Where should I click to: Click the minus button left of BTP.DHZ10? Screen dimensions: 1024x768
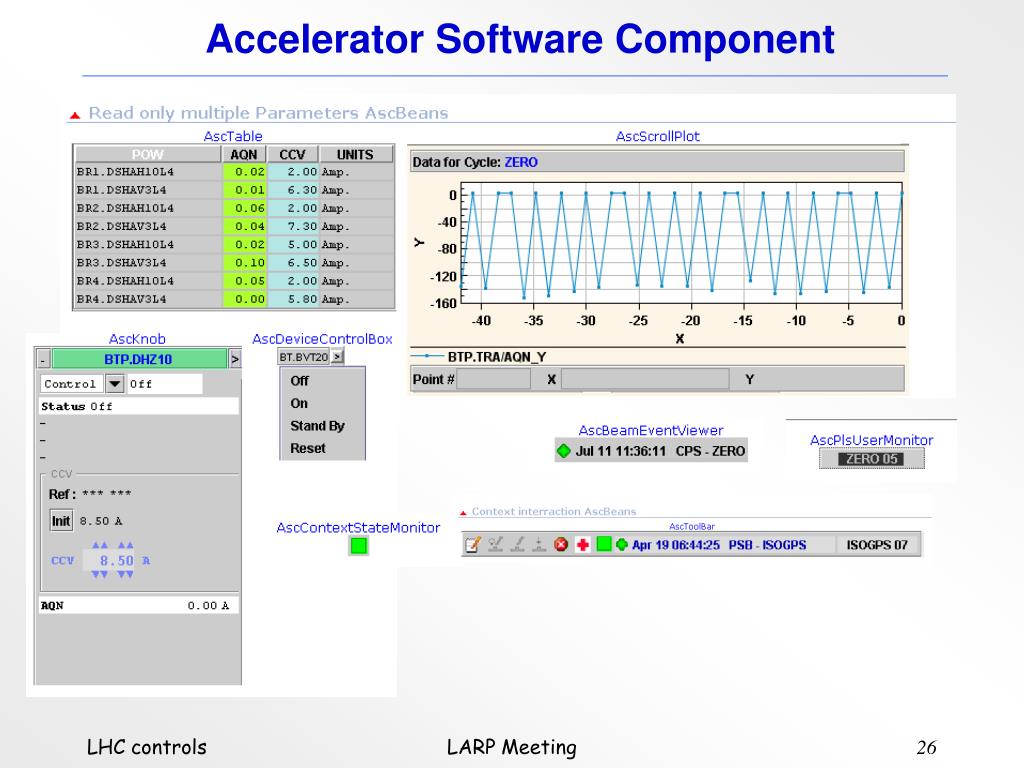(43, 359)
